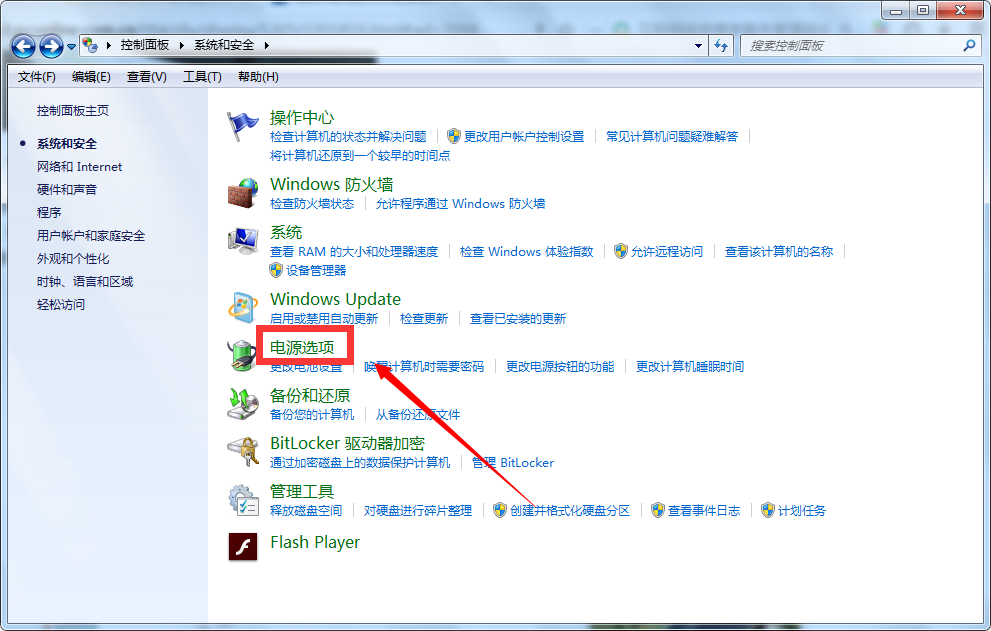Open the Windows Update heading link

336,299
